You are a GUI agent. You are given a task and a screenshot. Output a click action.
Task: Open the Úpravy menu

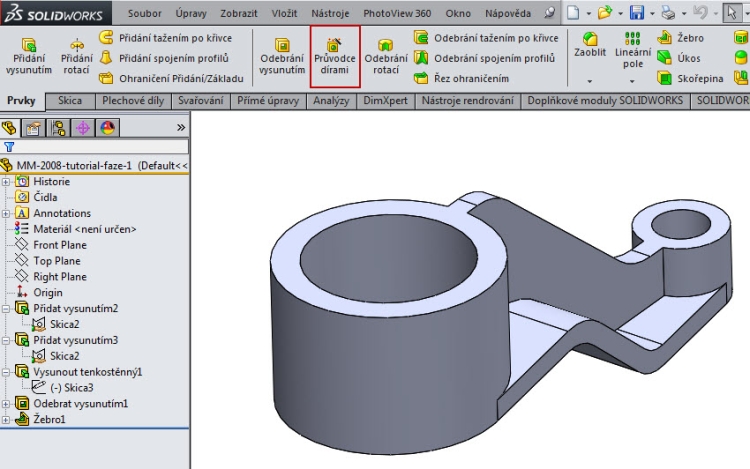191,13
